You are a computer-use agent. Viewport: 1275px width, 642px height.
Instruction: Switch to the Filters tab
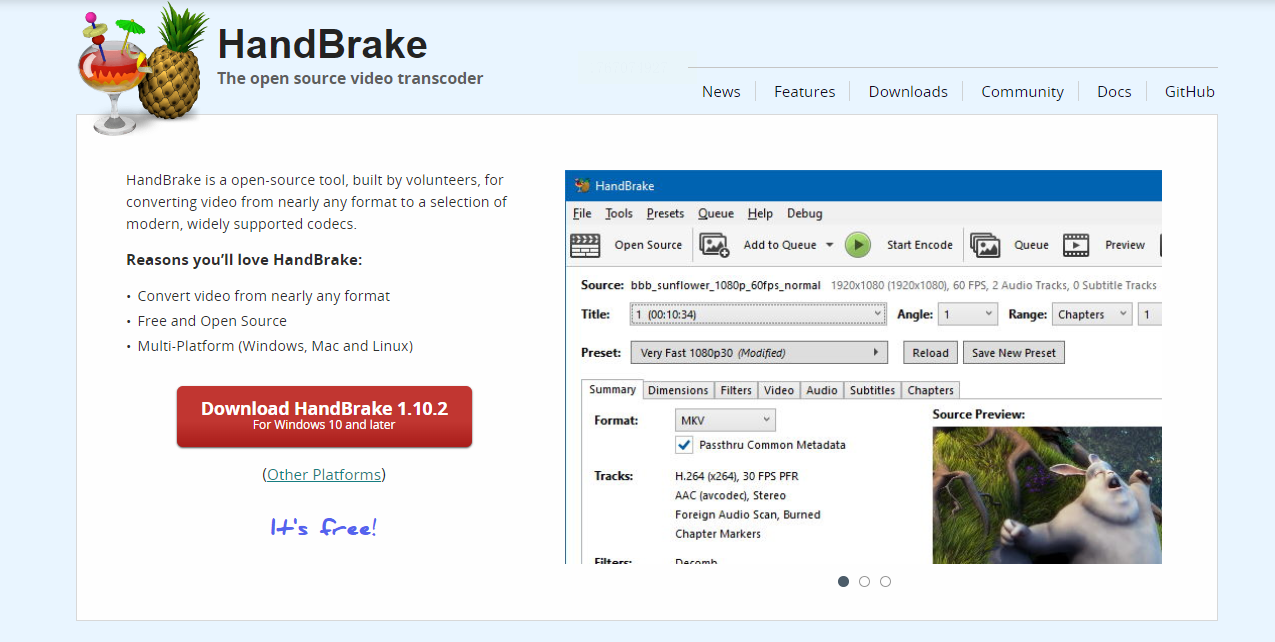[x=736, y=390]
